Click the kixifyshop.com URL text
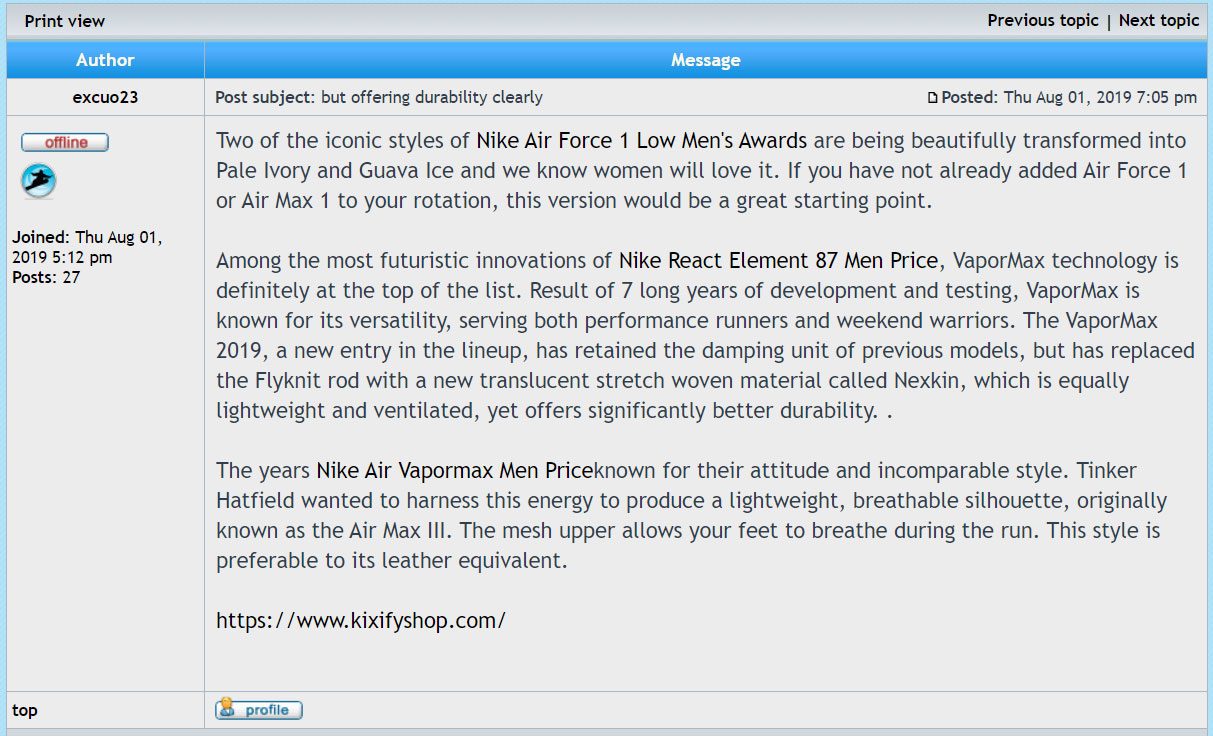1213x736 pixels. click(x=361, y=620)
